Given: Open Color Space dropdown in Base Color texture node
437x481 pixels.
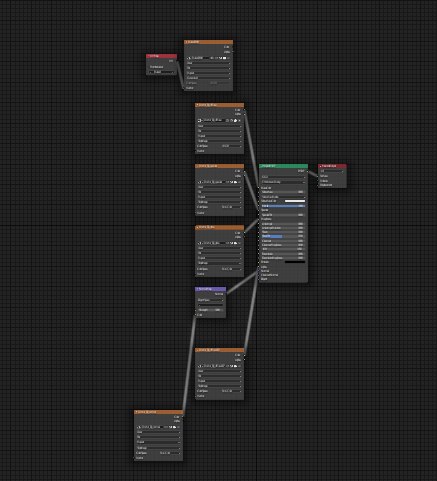Looking at the screenshot, I should coord(231,146).
